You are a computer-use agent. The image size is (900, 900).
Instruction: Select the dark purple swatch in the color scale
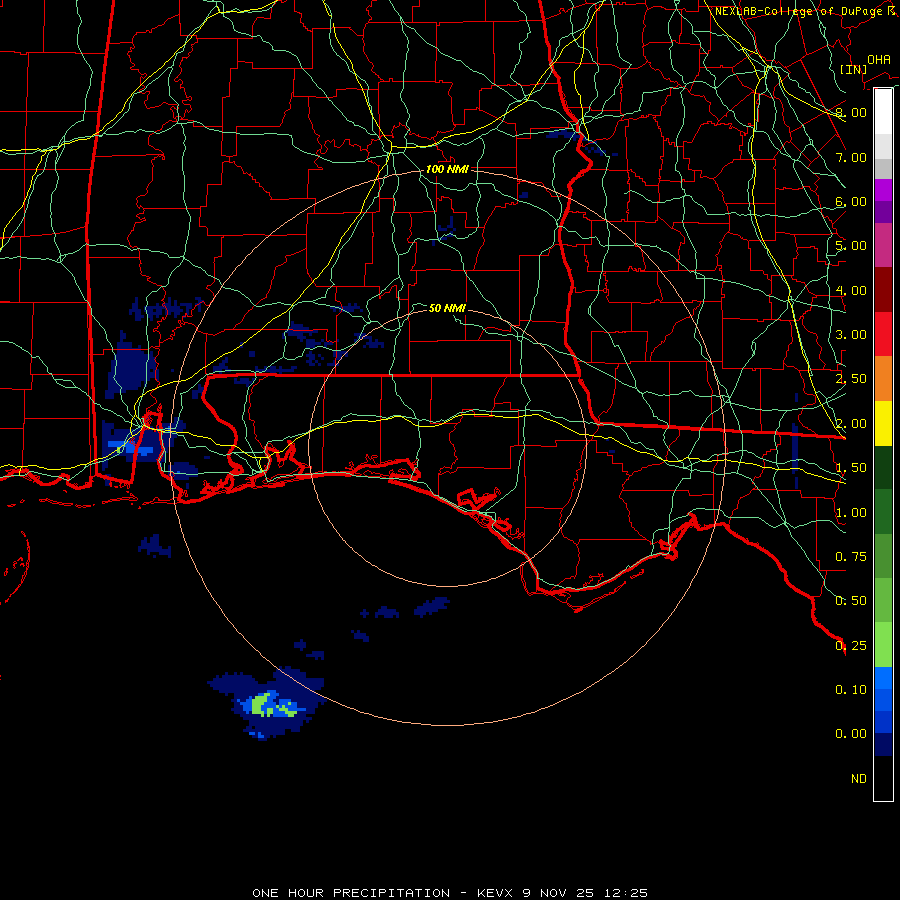pos(883,212)
